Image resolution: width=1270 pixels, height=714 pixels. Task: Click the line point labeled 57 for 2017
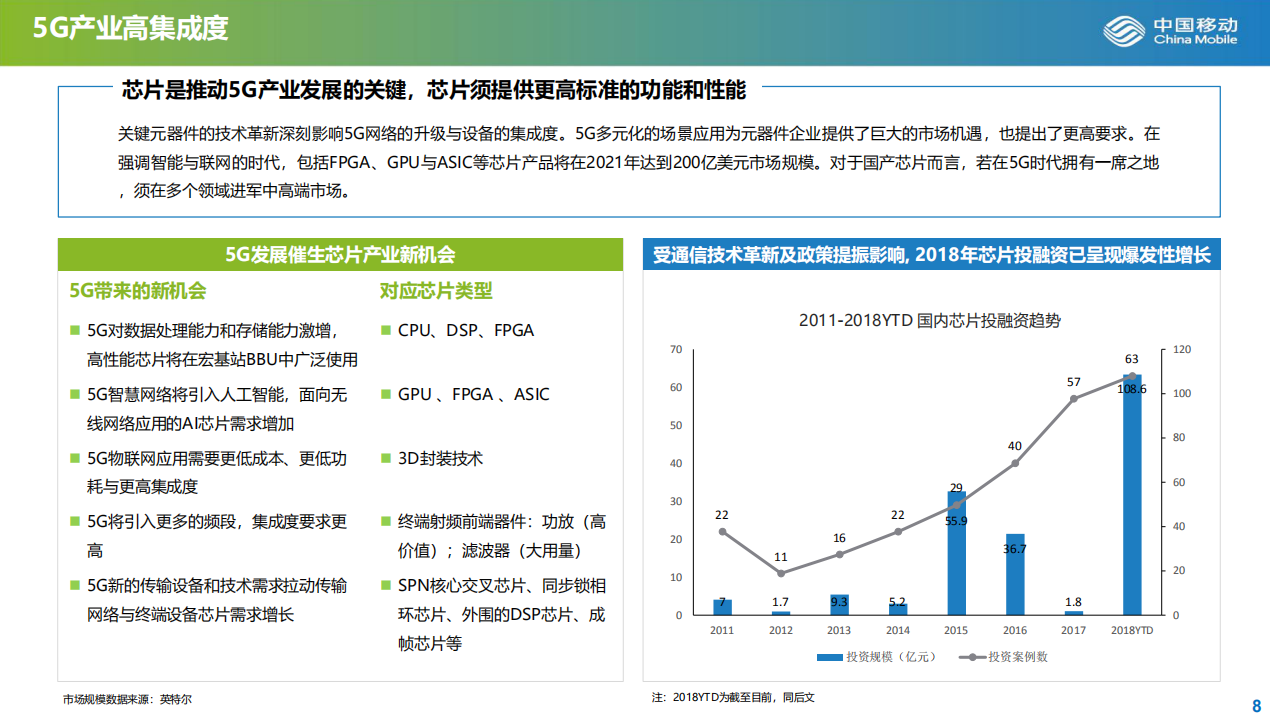(x=1073, y=398)
